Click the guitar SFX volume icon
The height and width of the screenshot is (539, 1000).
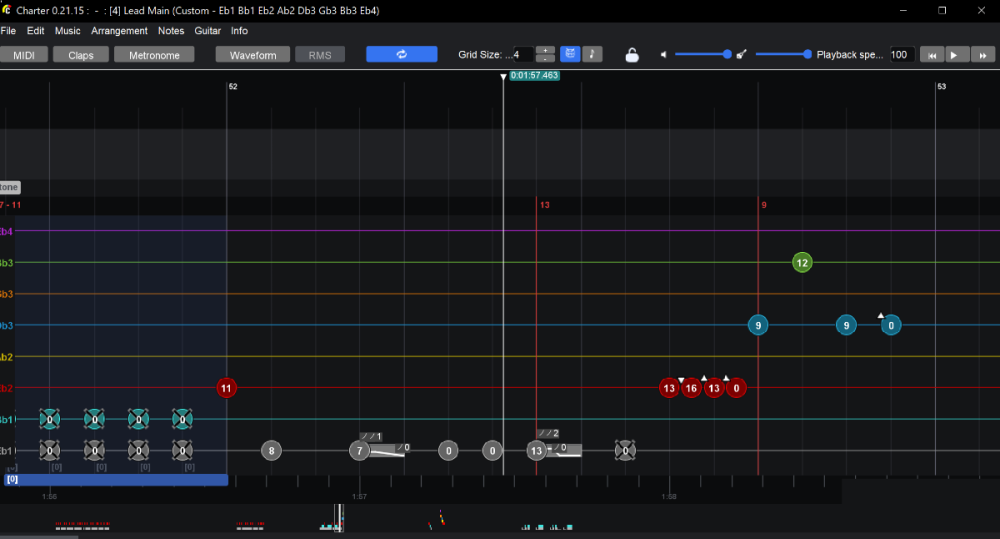click(742, 54)
